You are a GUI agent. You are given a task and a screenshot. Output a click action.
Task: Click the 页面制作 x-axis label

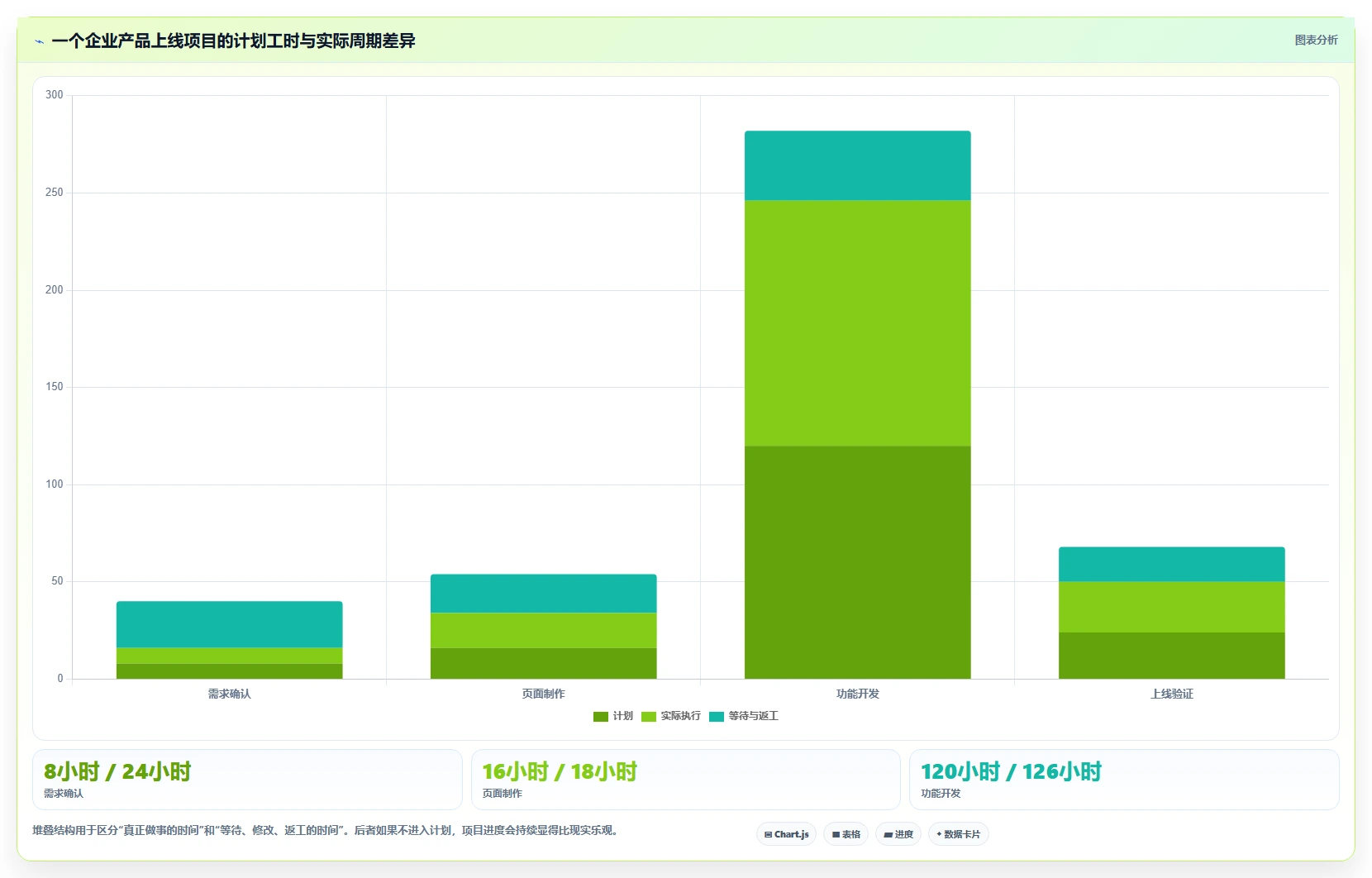tap(544, 694)
